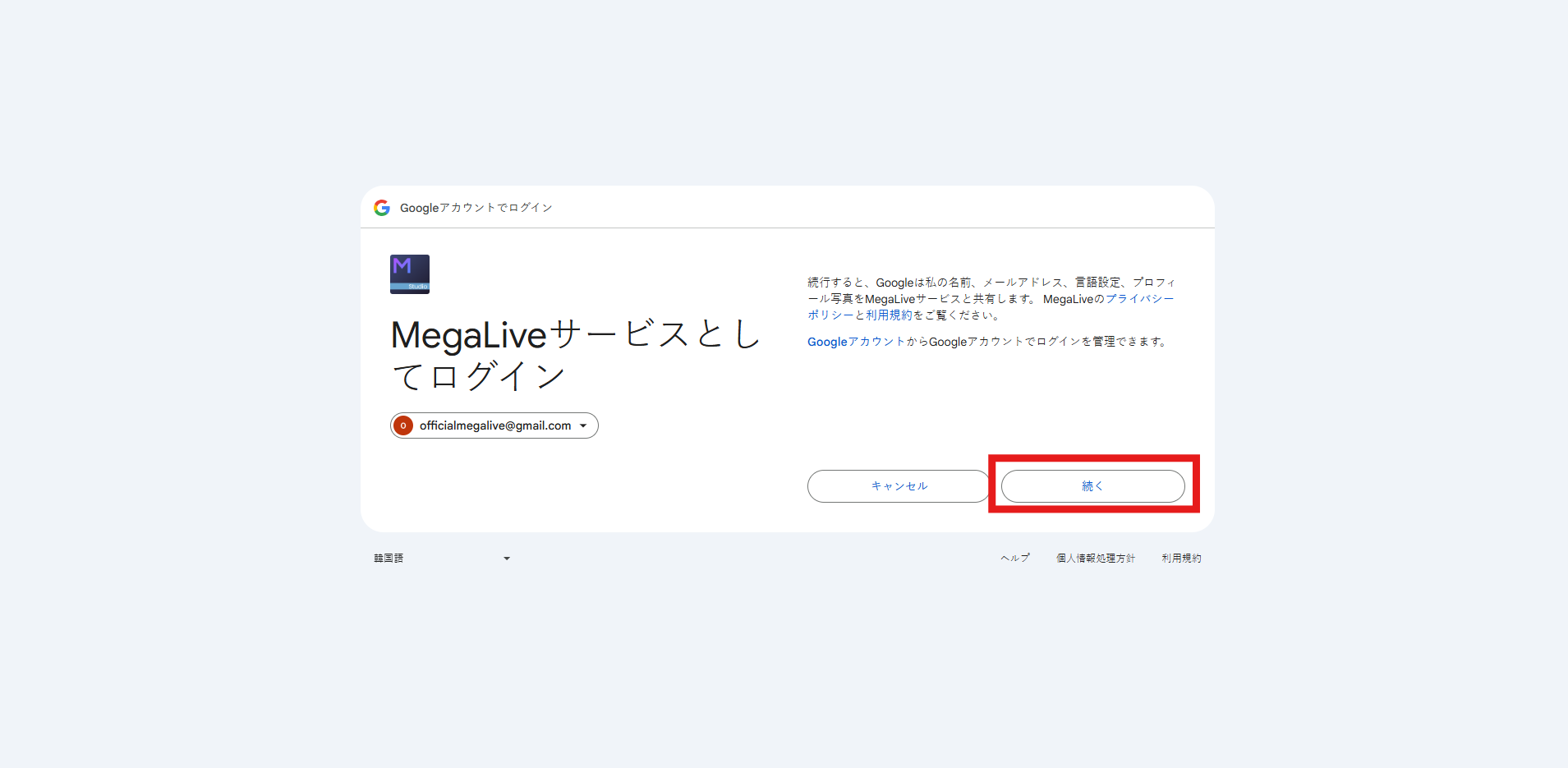Click the Googleアカウントでログイン header text
1568x768 pixels.
click(x=476, y=208)
